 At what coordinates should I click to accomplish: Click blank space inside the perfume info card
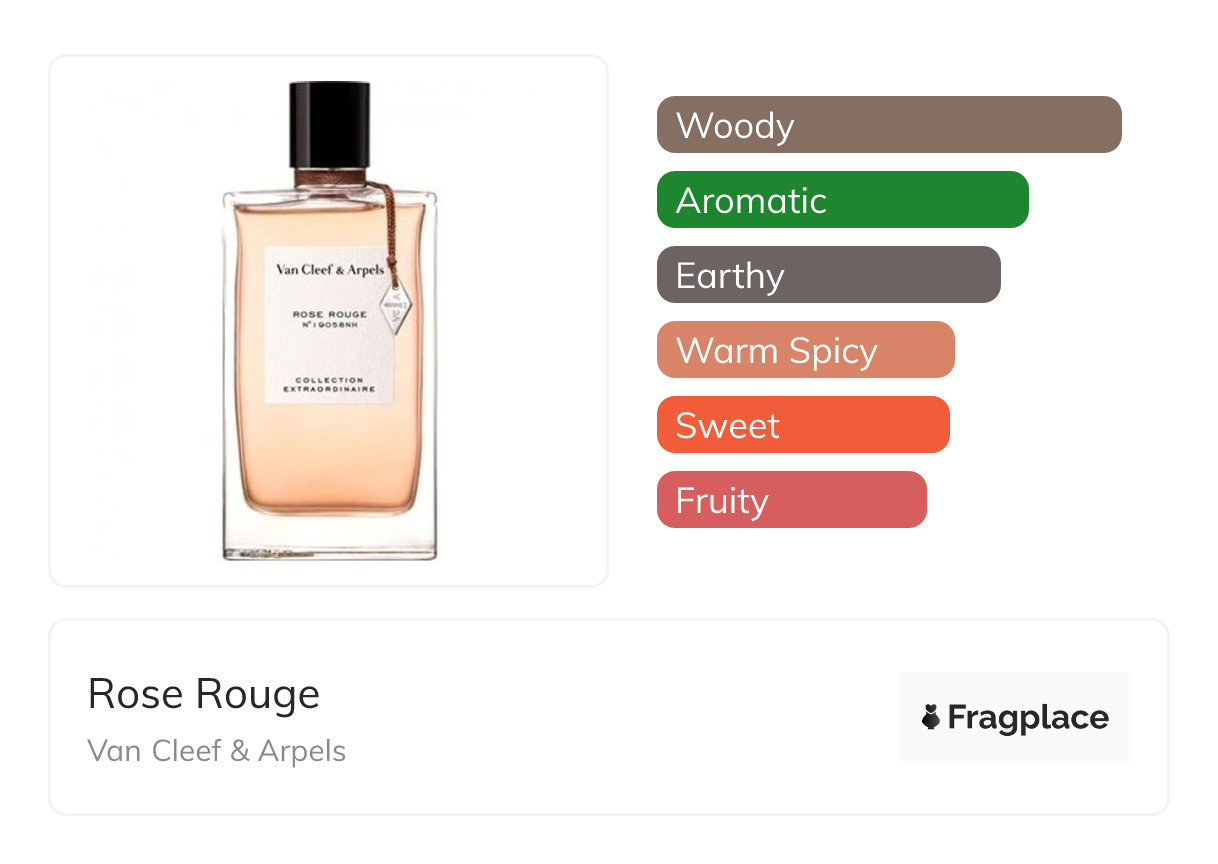pos(620,717)
